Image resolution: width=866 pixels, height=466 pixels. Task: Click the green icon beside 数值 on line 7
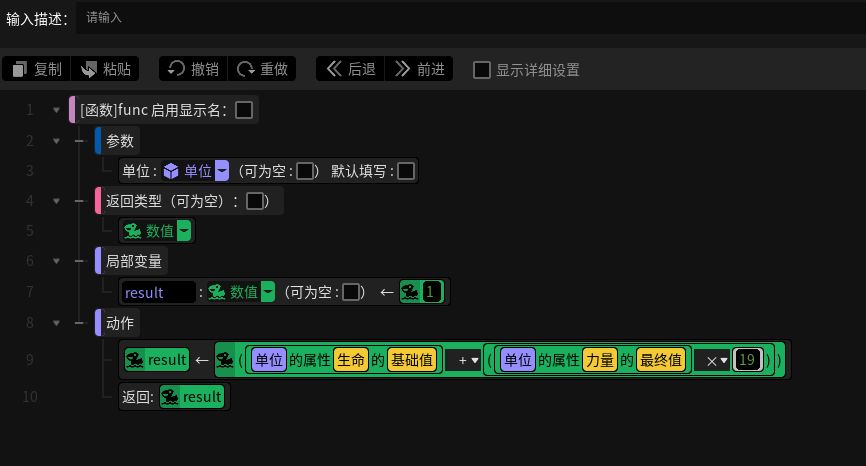[x=216, y=292]
